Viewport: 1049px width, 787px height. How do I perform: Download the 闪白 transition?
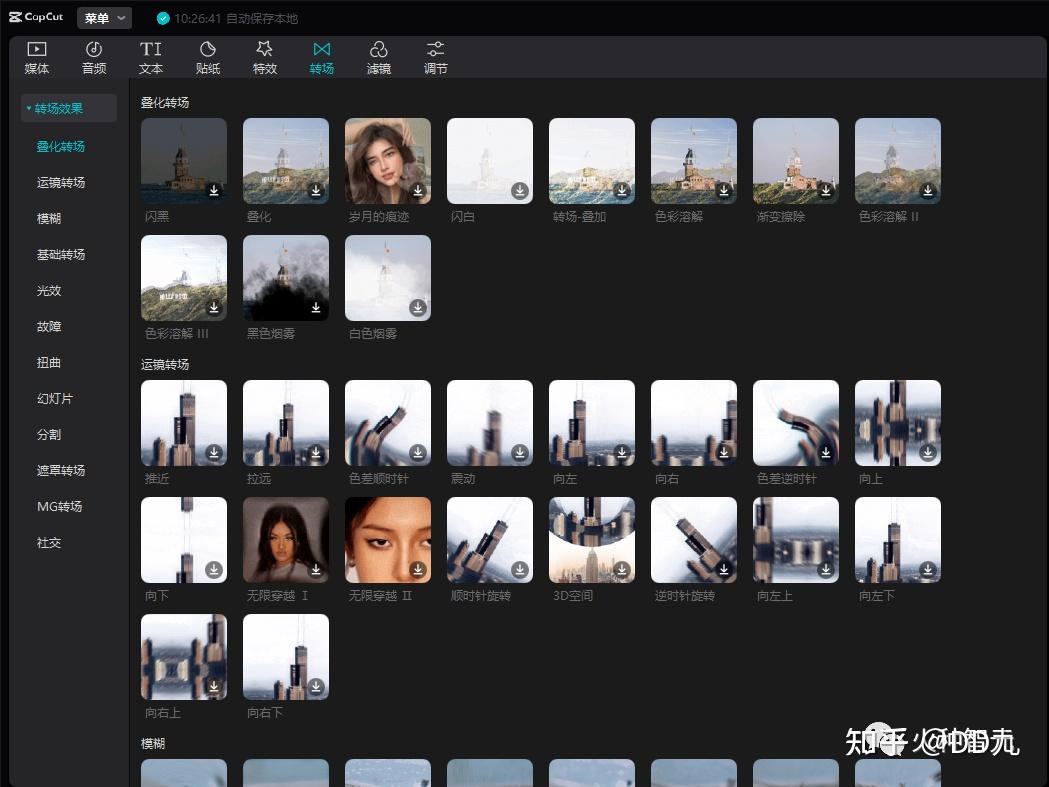click(x=520, y=191)
